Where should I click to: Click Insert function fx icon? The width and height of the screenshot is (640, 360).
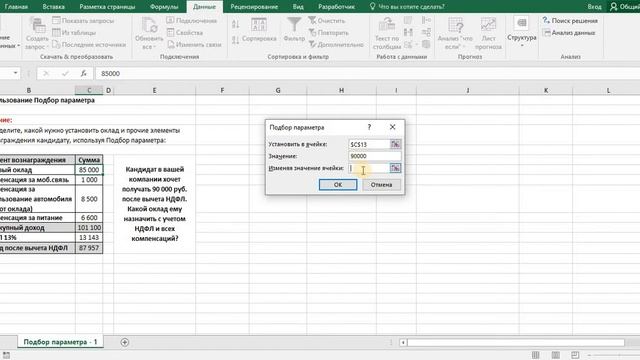pyautogui.click(x=83, y=73)
